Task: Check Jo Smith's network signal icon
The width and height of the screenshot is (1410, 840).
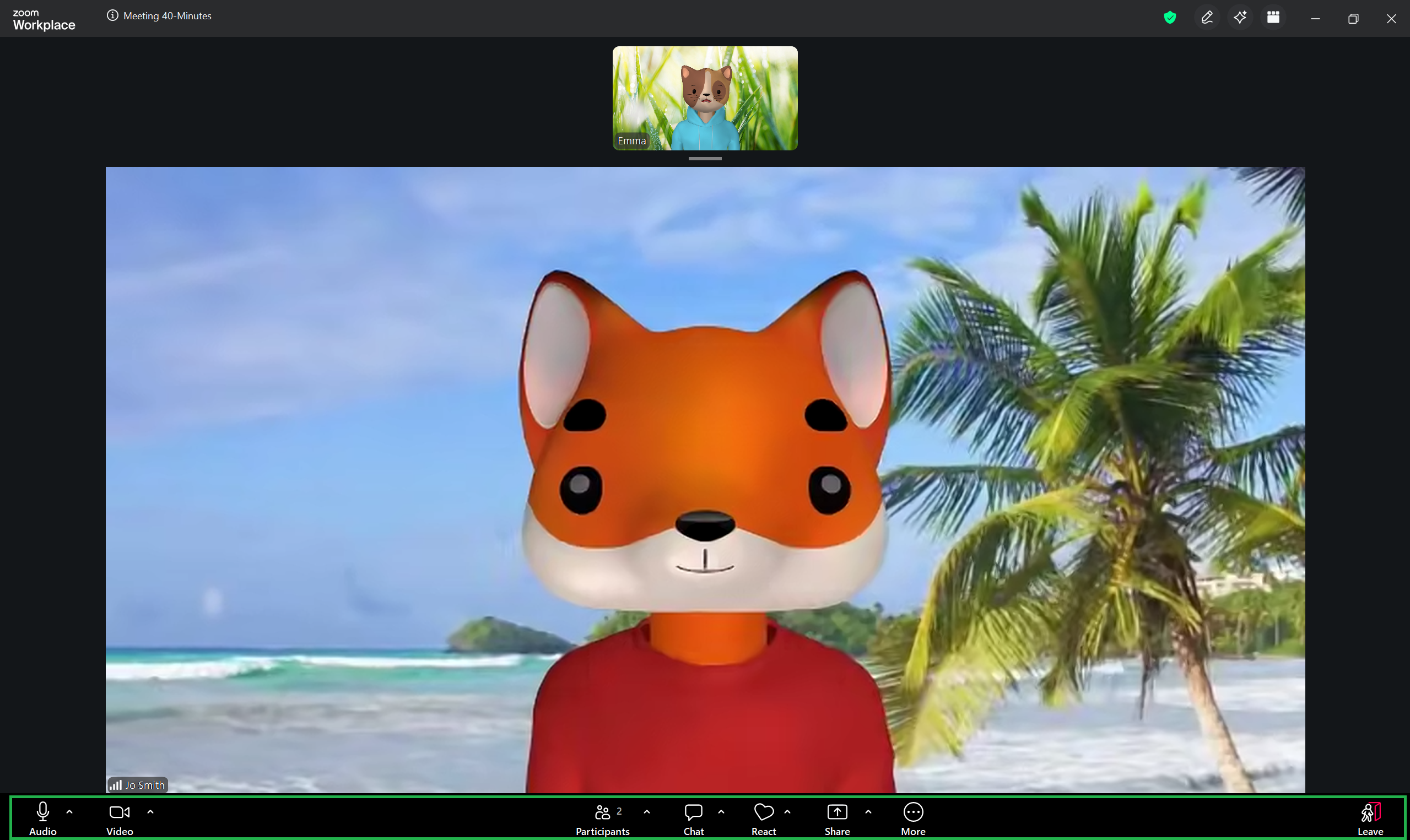Action: (116, 785)
